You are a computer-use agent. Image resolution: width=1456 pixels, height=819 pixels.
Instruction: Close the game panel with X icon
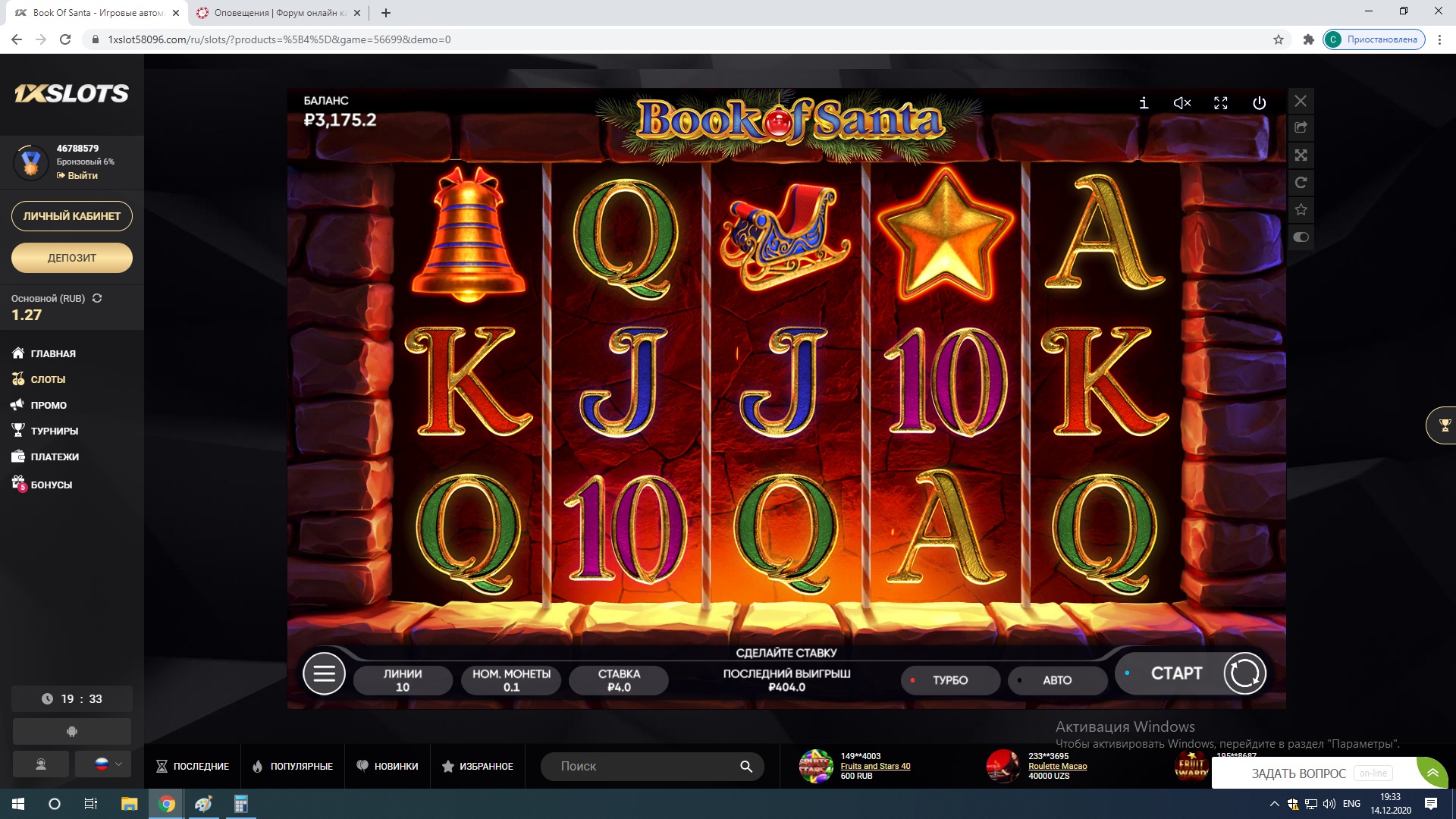1301,101
